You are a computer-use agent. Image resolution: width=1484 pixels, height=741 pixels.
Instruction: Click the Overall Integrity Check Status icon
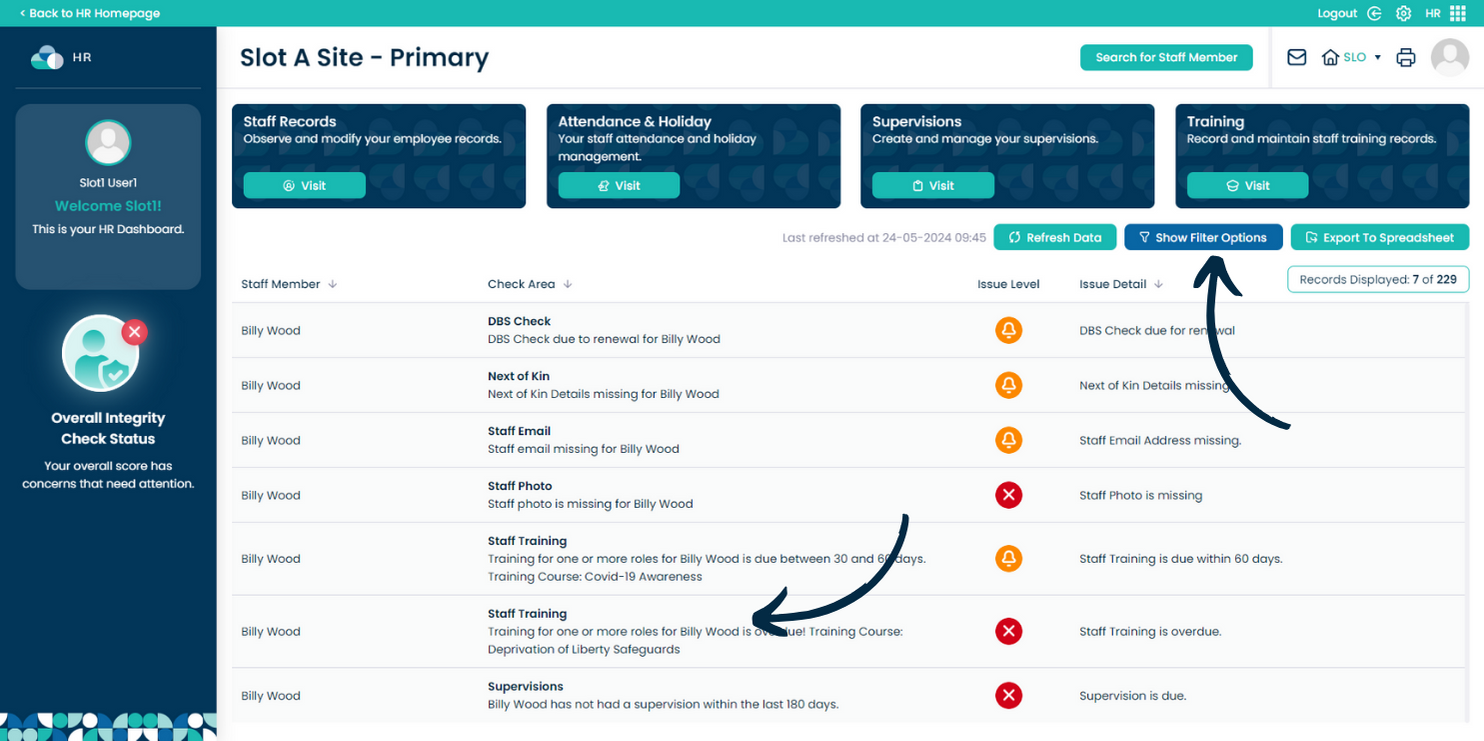[x=101, y=353]
